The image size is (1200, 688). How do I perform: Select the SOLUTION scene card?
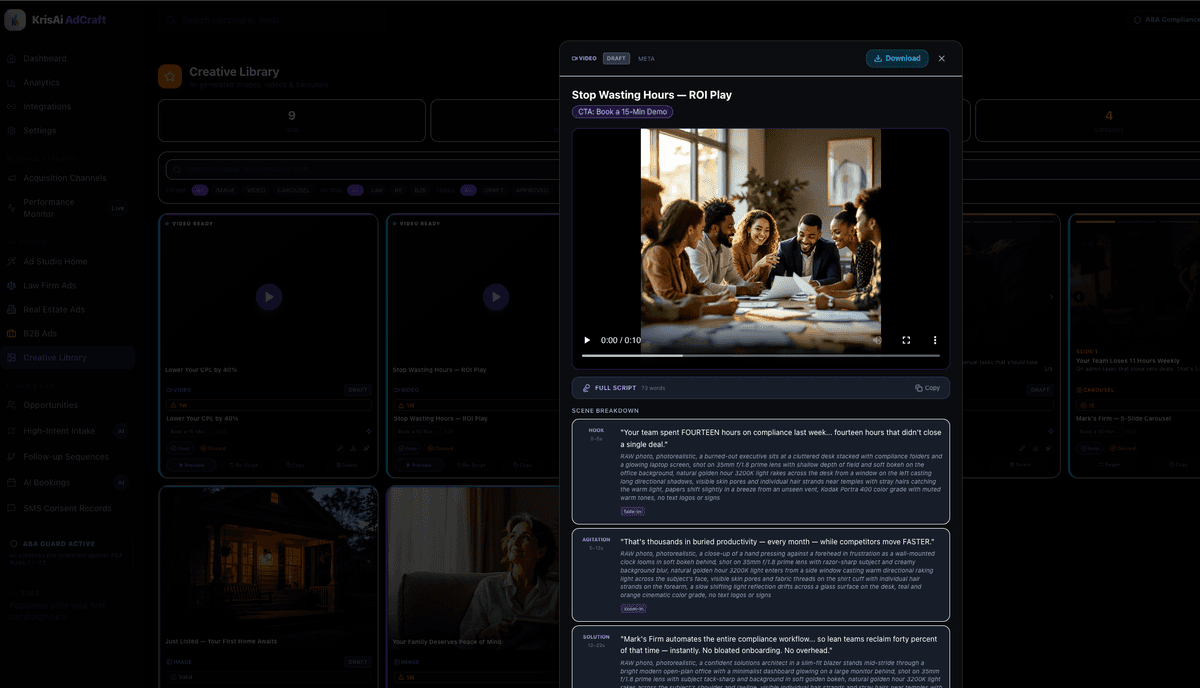[x=761, y=657]
